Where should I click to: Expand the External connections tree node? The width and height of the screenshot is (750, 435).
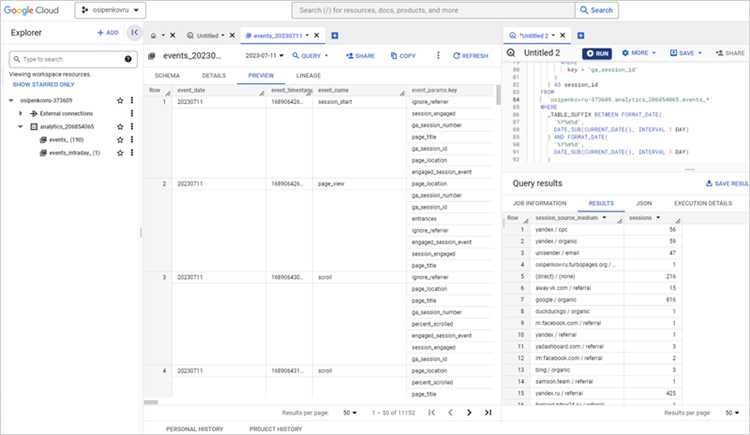point(20,114)
